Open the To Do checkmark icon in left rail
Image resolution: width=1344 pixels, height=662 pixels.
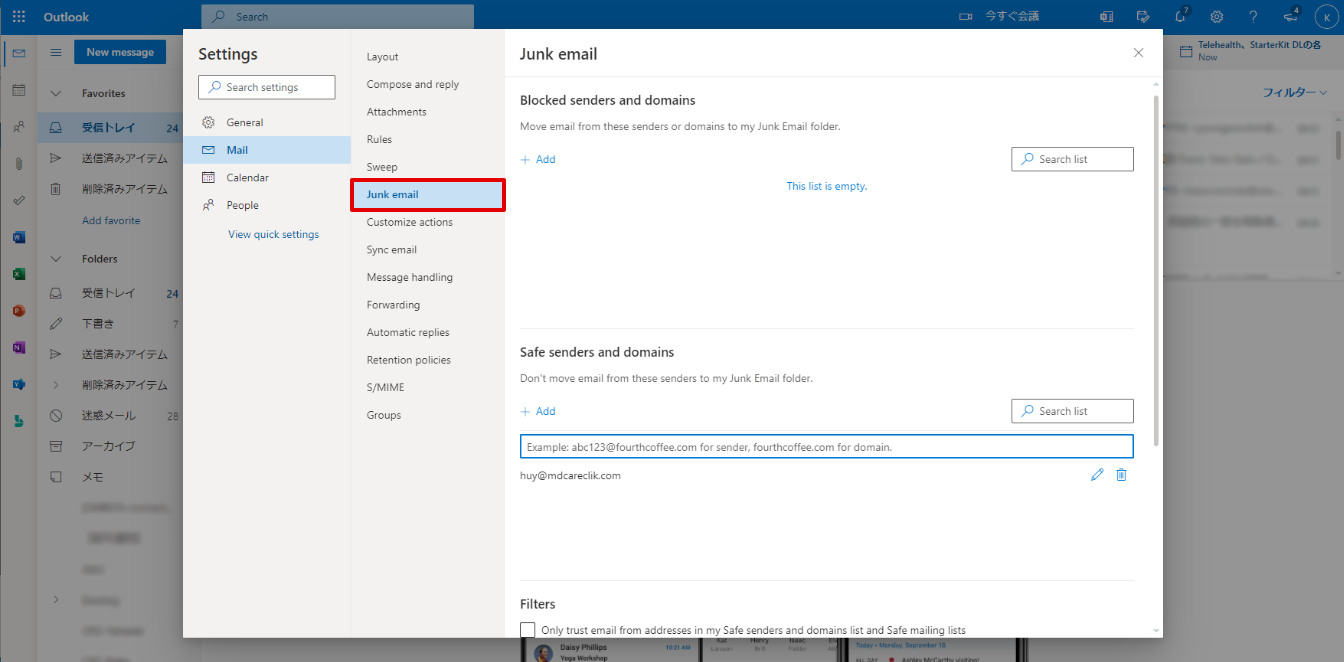[x=18, y=200]
